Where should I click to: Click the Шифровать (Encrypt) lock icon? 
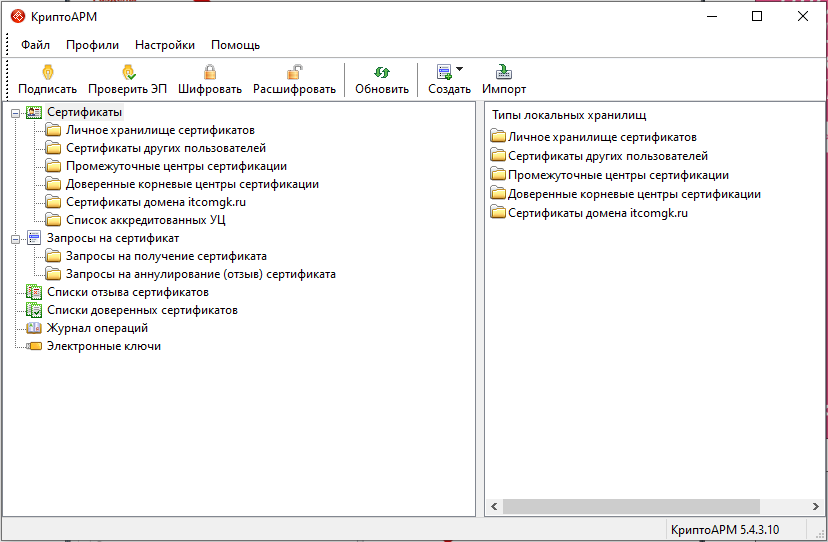tap(210, 72)
